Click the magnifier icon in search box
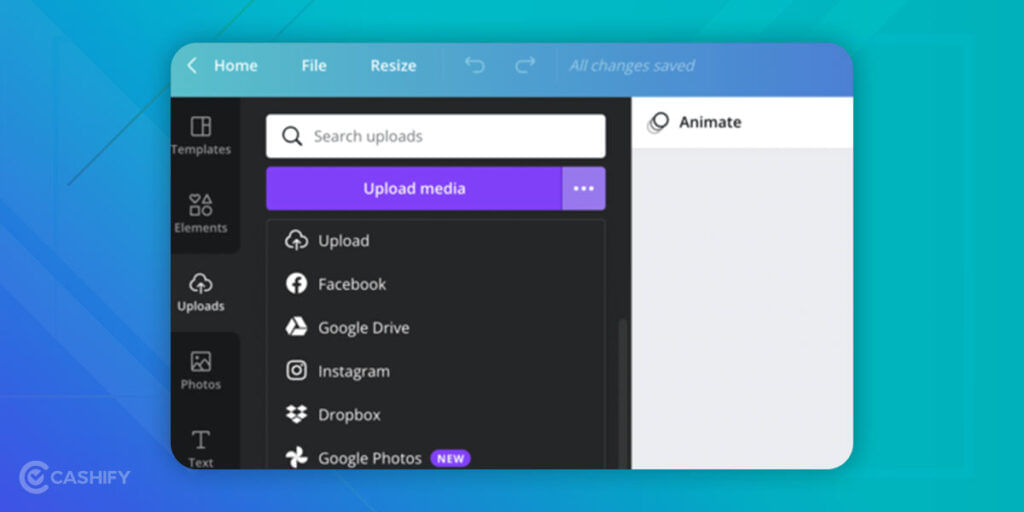1024x512 pixels. click(x=292, y=136)
